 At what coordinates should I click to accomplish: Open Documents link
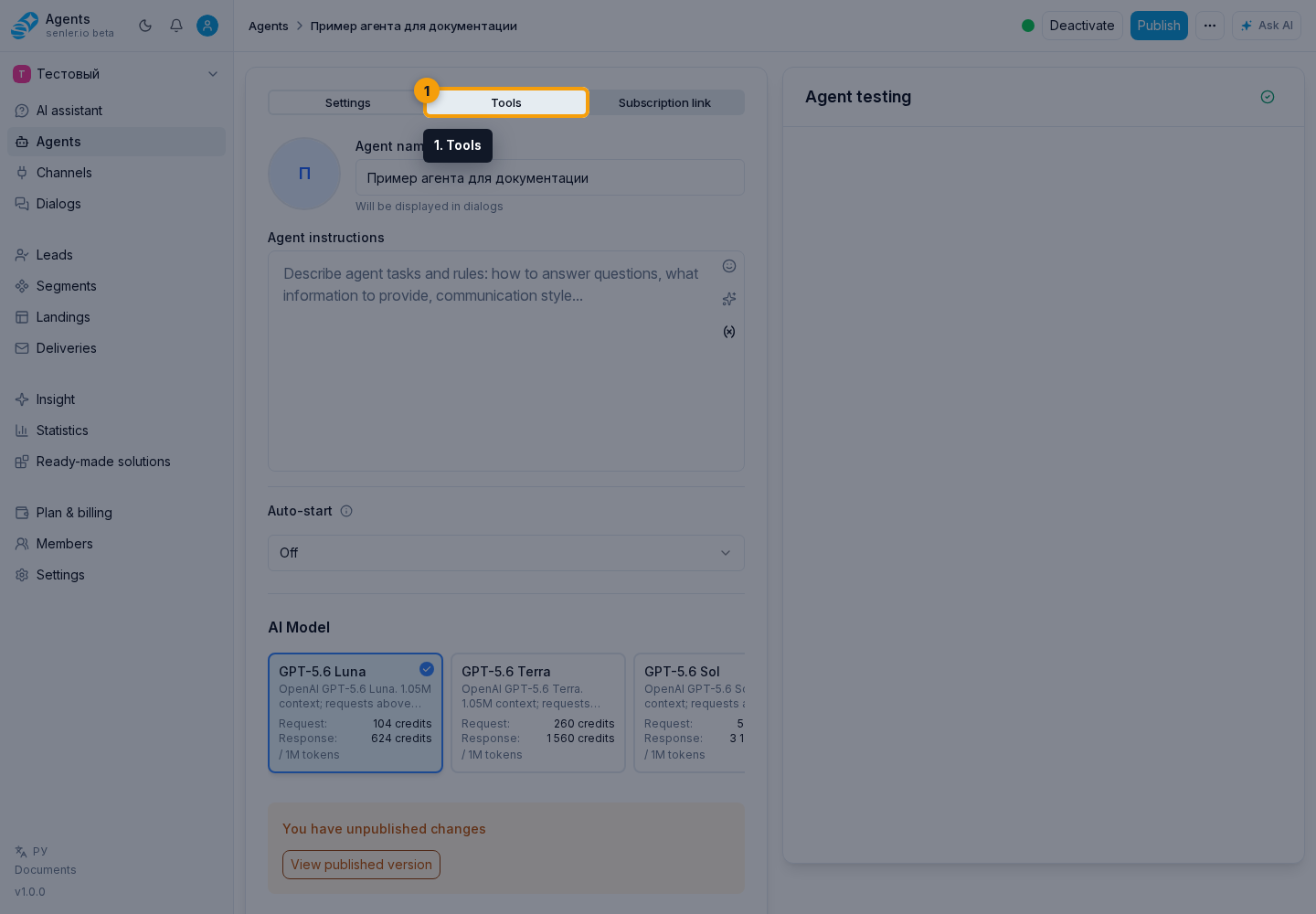point(46,870)
